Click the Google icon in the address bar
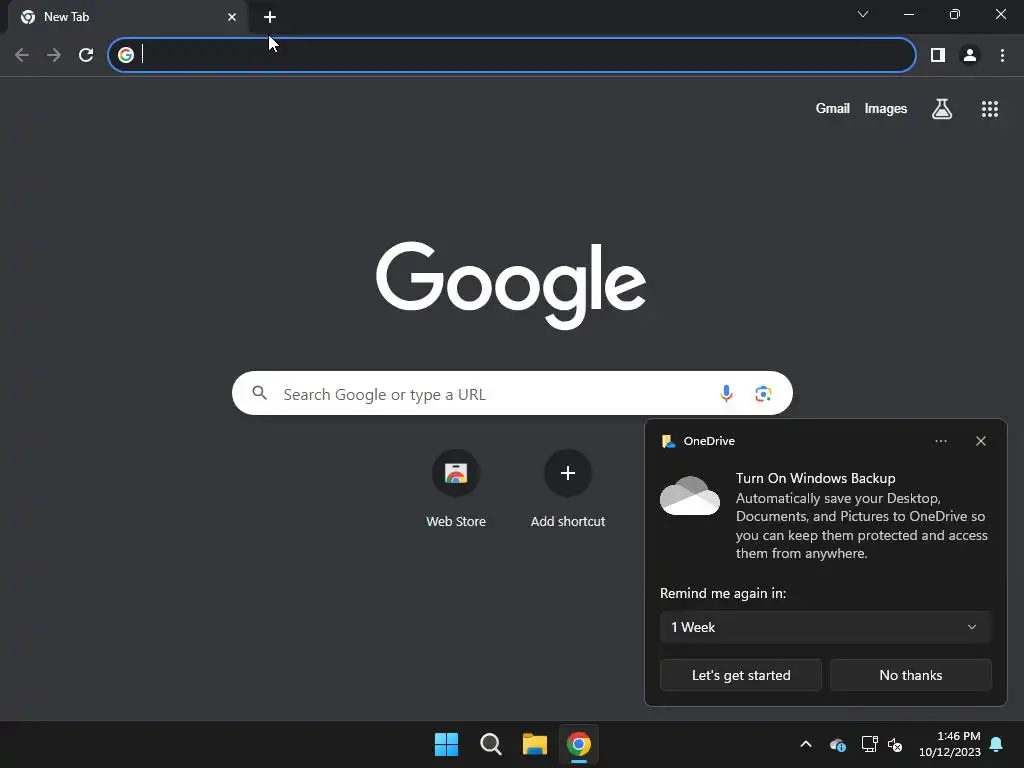Viewport: 1024px width, 768px height. (x=126, y=55)
